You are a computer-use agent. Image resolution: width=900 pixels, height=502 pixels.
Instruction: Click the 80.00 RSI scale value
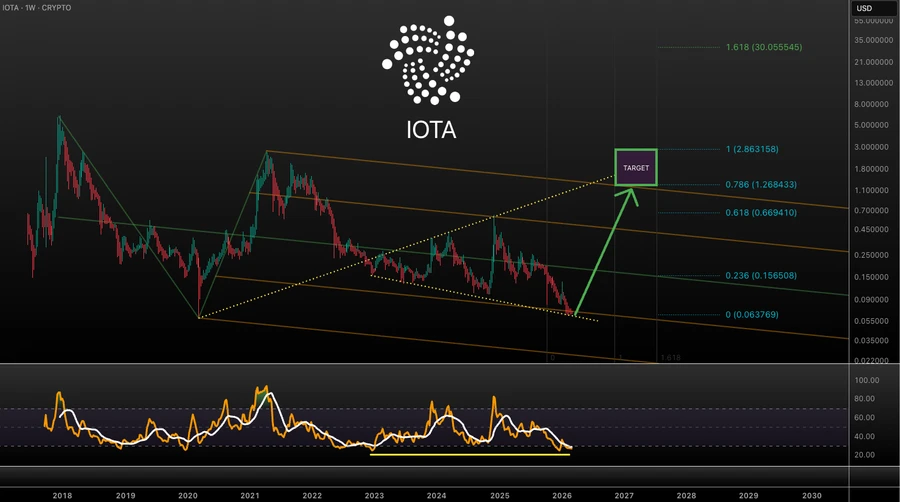coord(865,399)
